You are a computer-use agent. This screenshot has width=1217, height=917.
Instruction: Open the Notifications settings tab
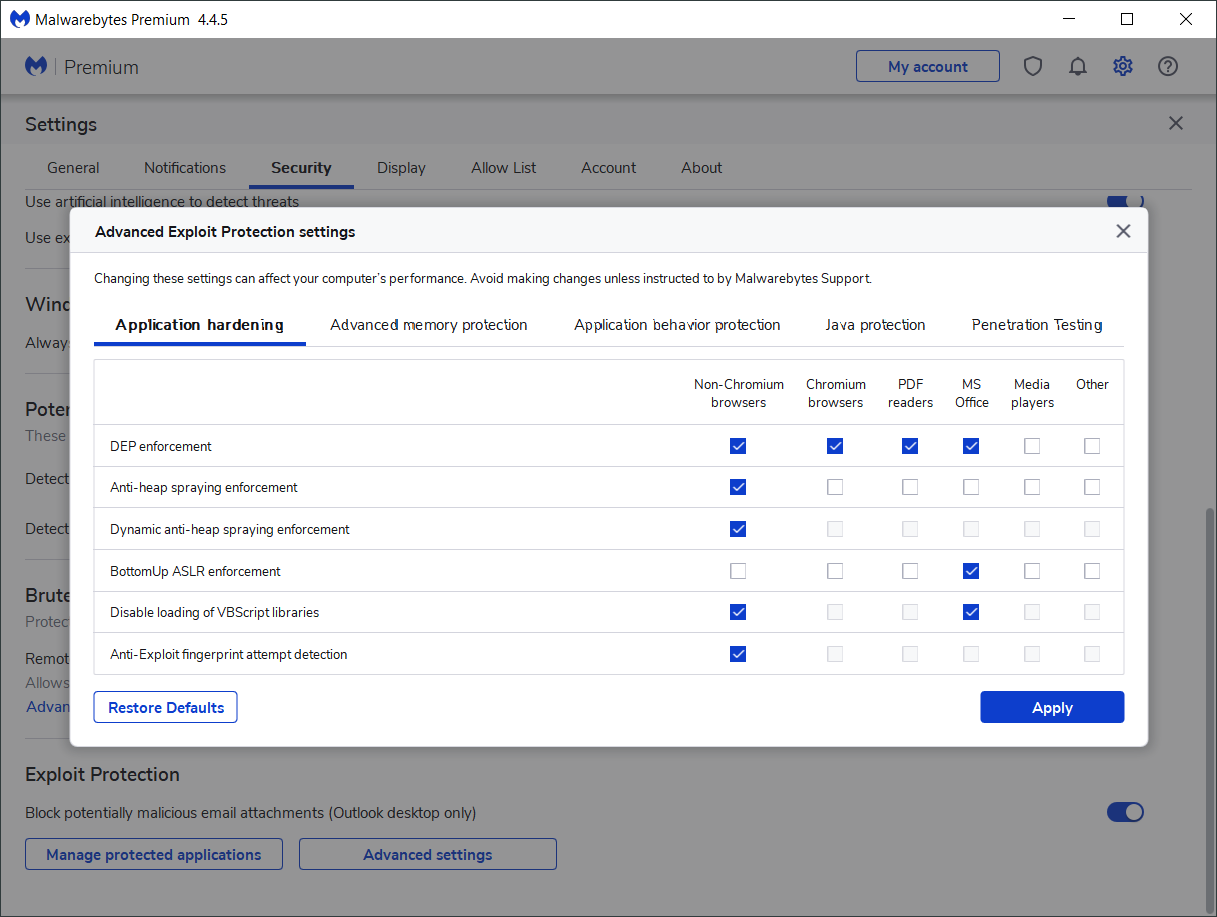point(185,168)
